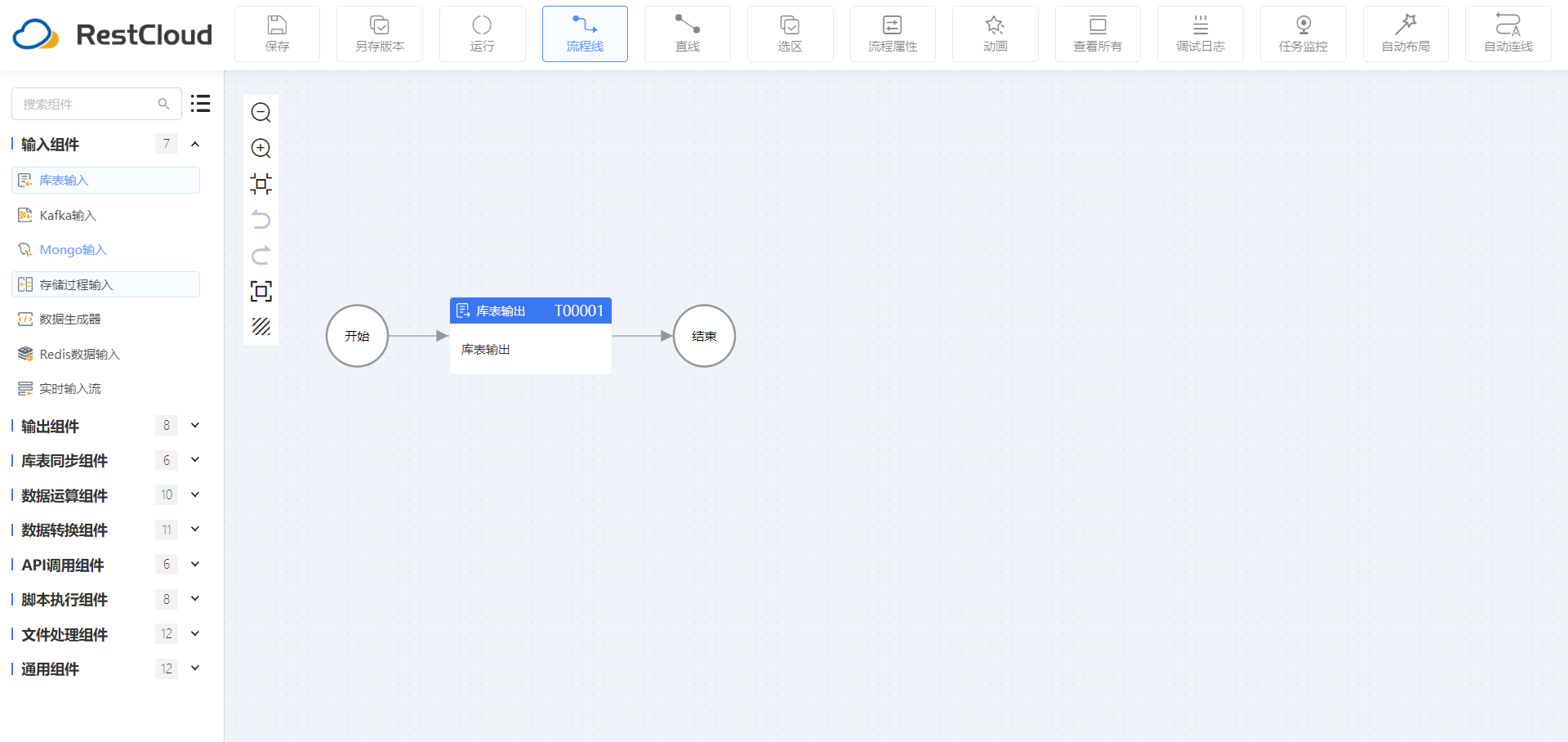1568x742 pixels.
Task: Expand the API调用组件 category
Action: [195, 565]
